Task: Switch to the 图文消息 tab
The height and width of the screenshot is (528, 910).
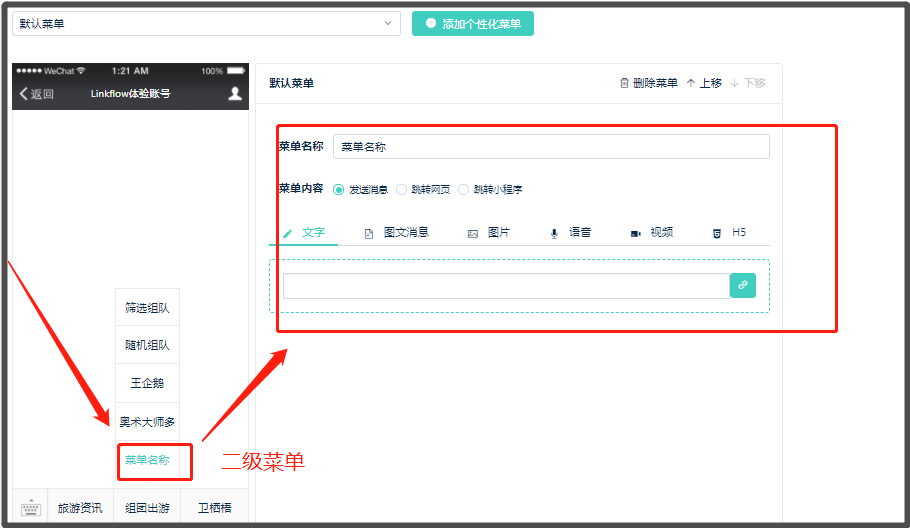Action: point(396,233)
